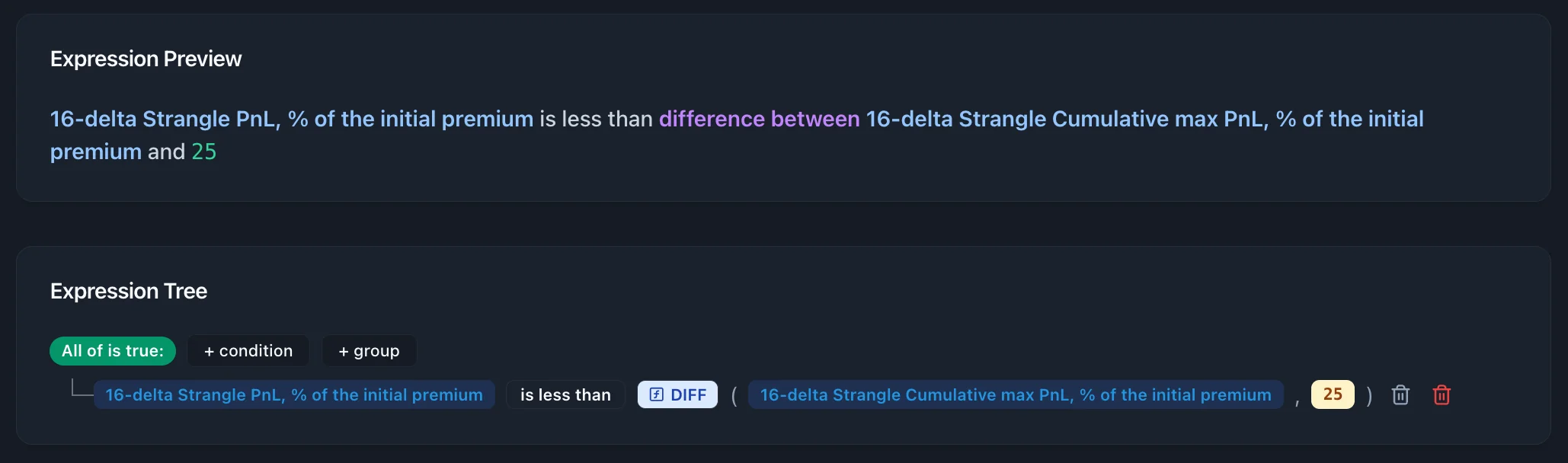Change the left operand "16-delta Strangle PnL" chip

[294, 394]
